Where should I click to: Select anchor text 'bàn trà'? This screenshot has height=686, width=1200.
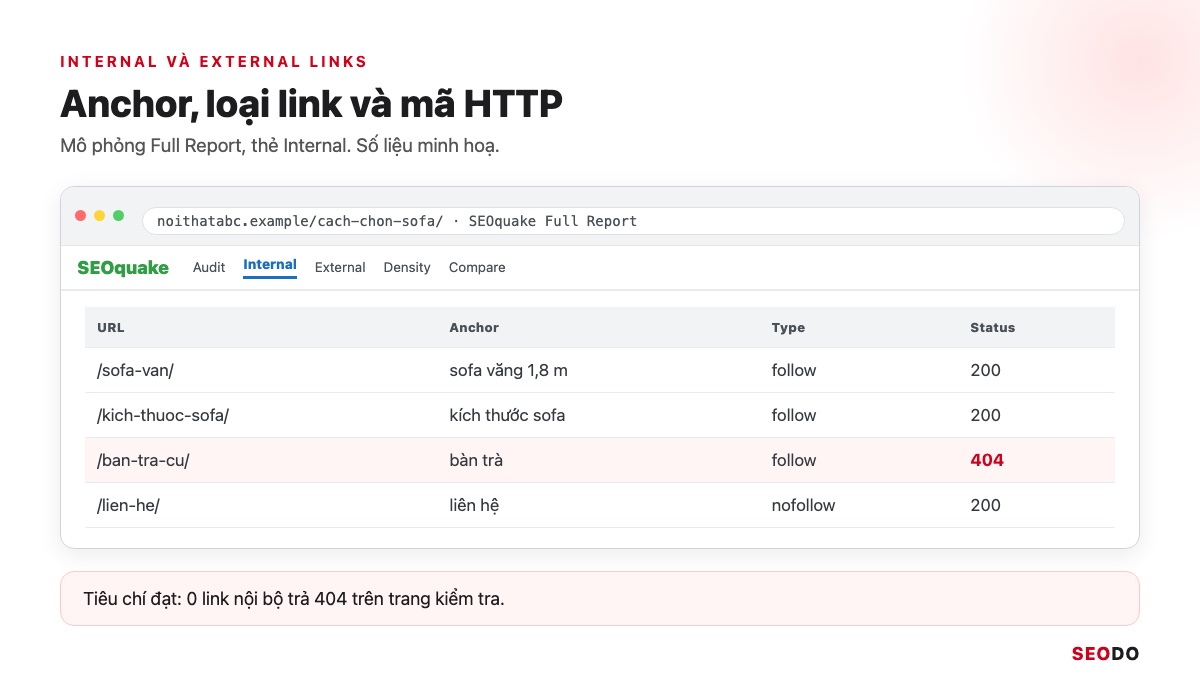[x=476, y=460]
